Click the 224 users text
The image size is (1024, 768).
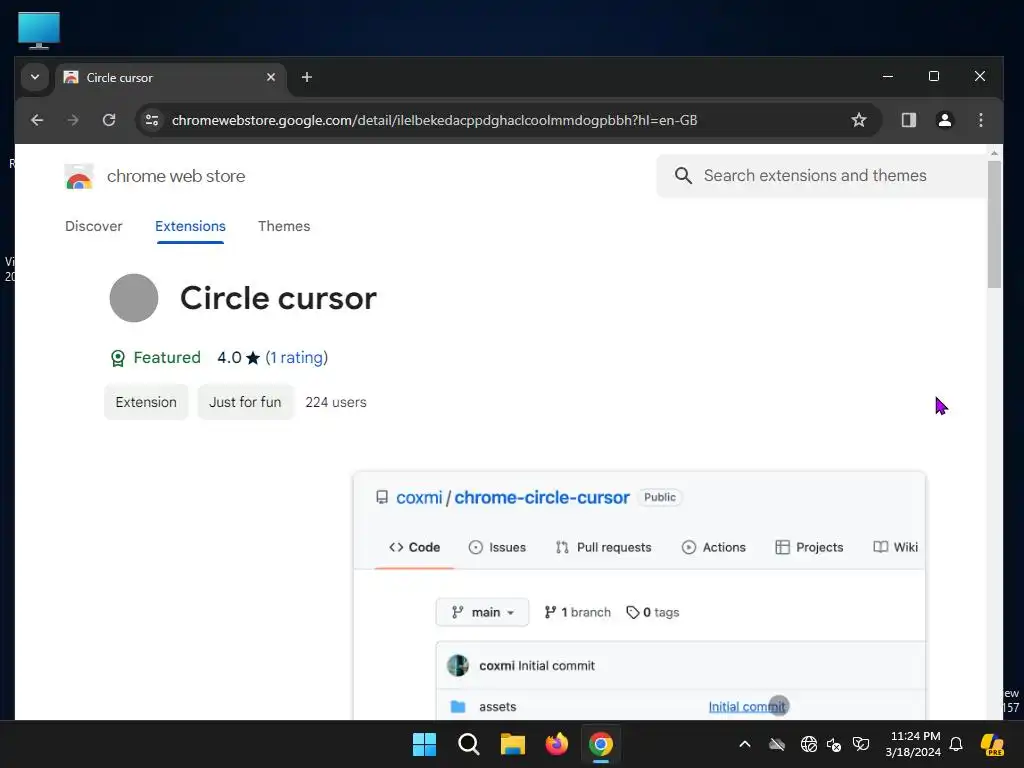tap(336, 402)
